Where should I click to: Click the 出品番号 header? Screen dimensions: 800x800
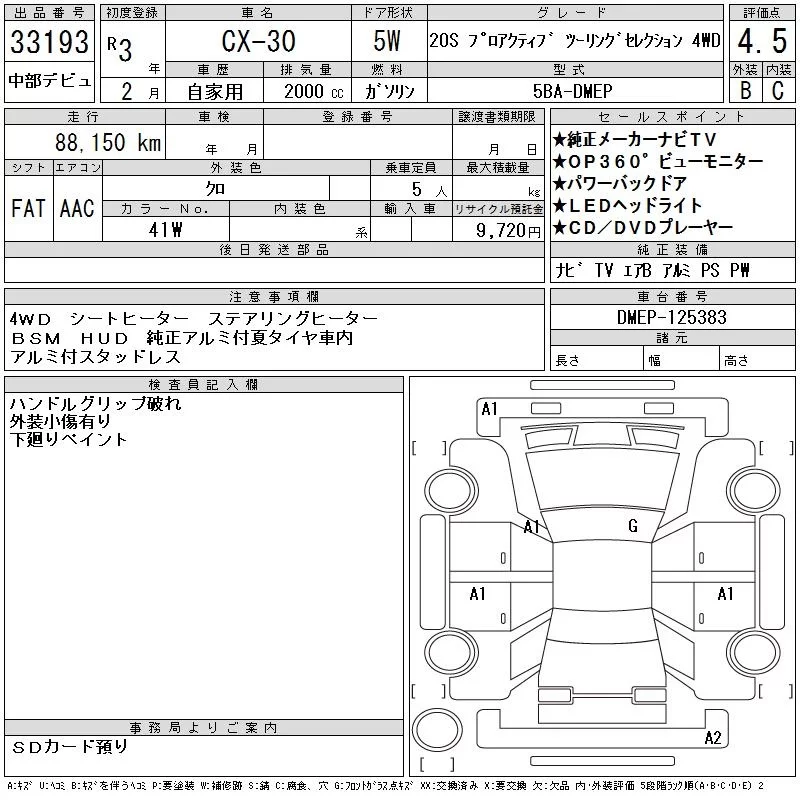point(49,13)
